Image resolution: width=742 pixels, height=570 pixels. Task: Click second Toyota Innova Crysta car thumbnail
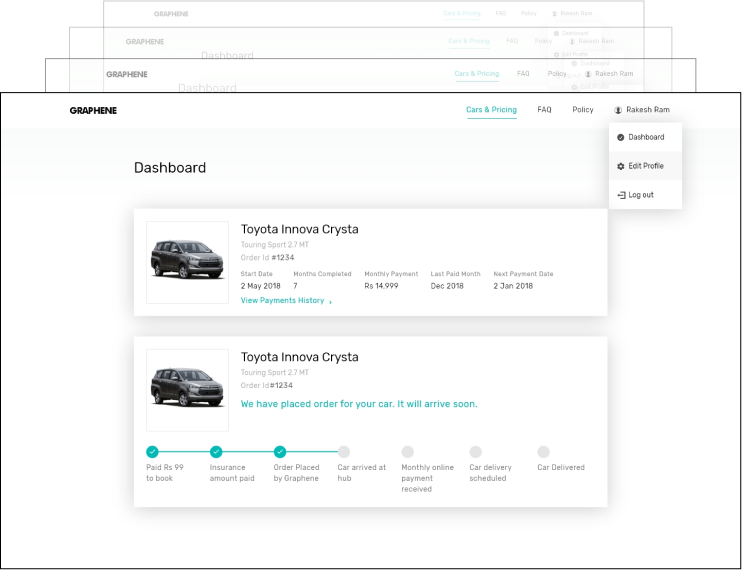tap(187, 390)
